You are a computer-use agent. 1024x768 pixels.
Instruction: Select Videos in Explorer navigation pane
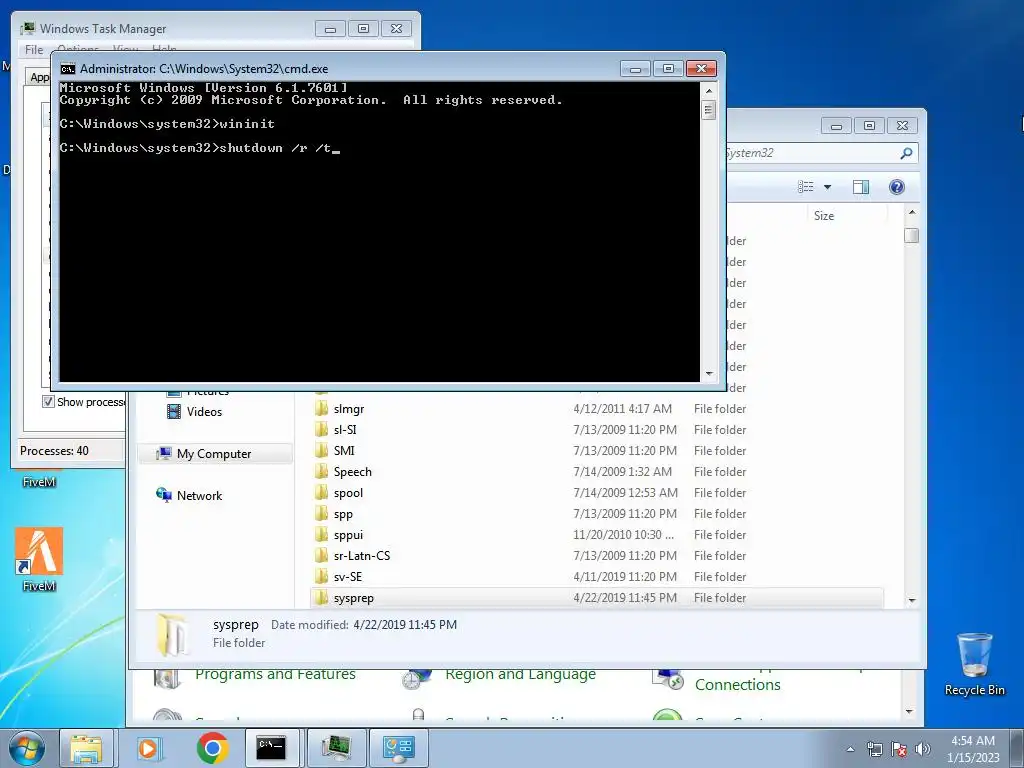point(204,412)
